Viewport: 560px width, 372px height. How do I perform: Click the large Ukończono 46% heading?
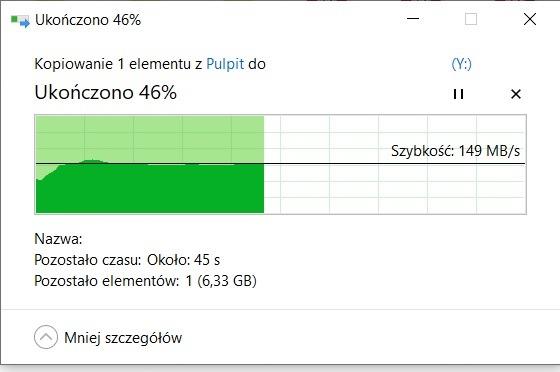coord(106,93)
